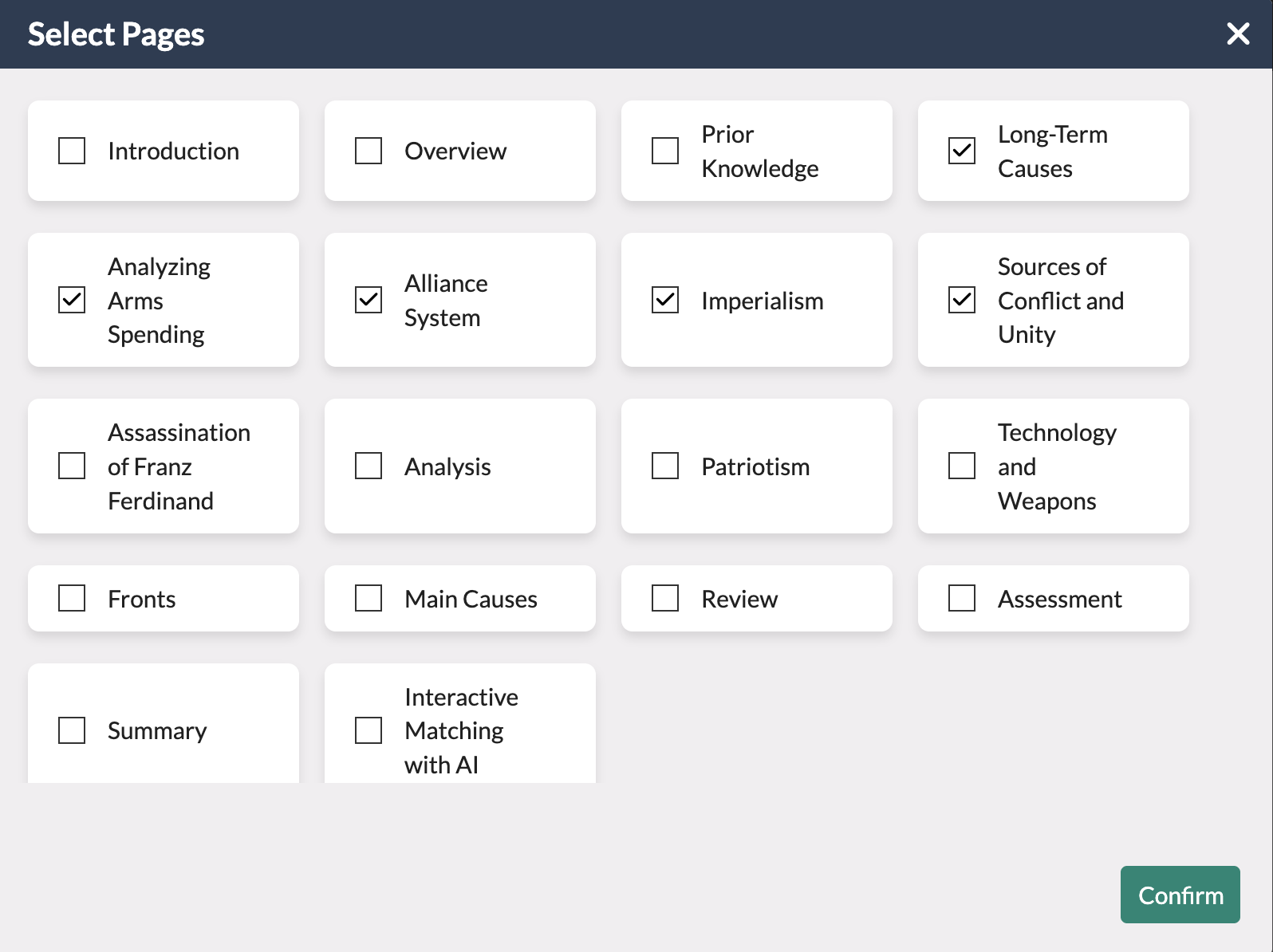Check the Assessment checkbox
1273x952 pixels.
[x=961, y=599]
